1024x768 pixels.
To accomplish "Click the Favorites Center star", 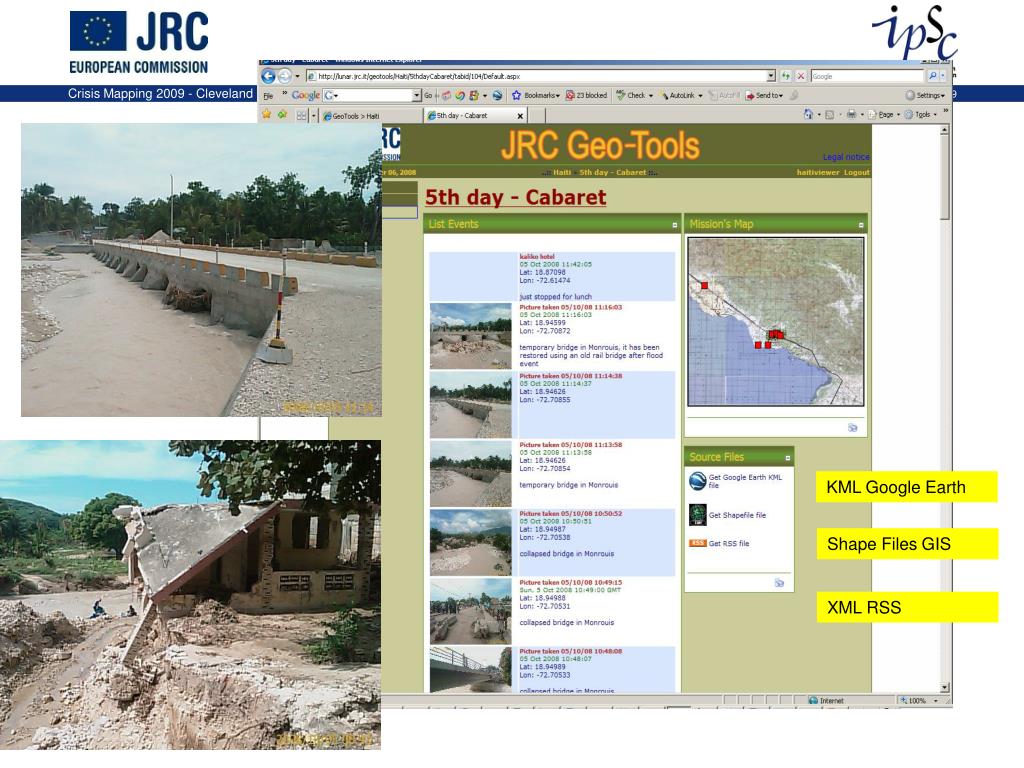I will point(266,114).
